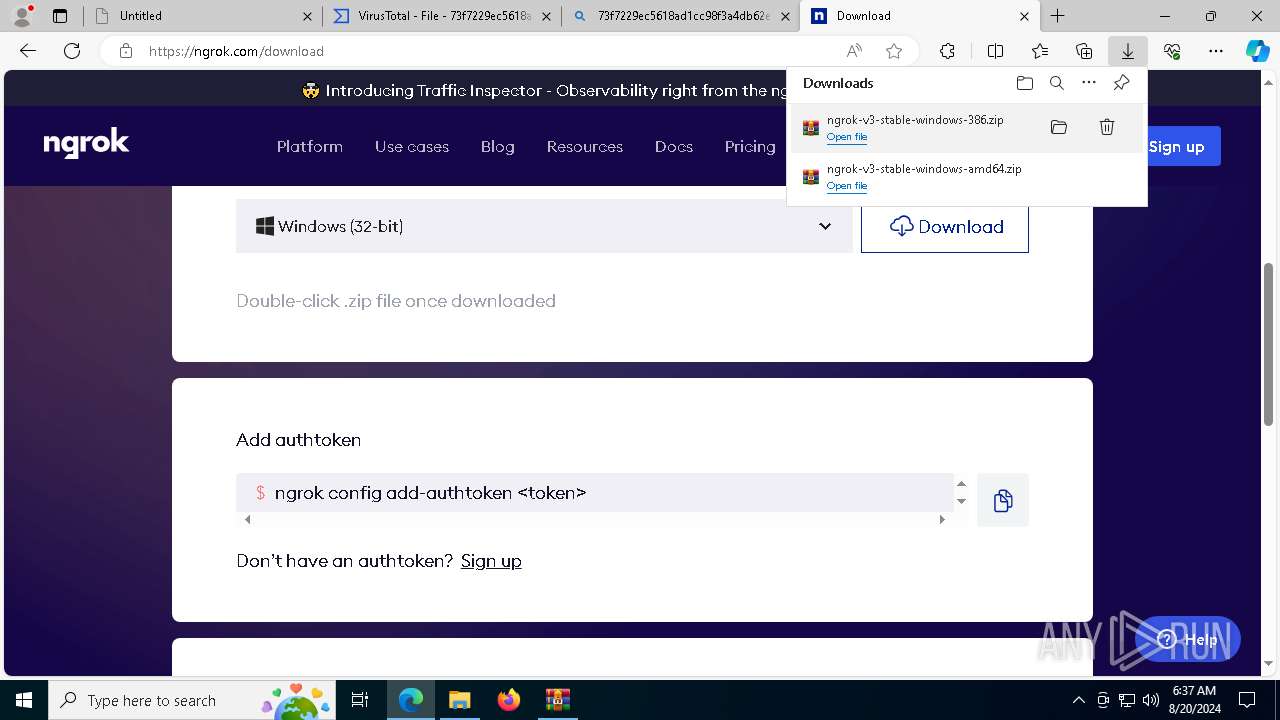Open Copilot sidebar icon

point(1257,51)
